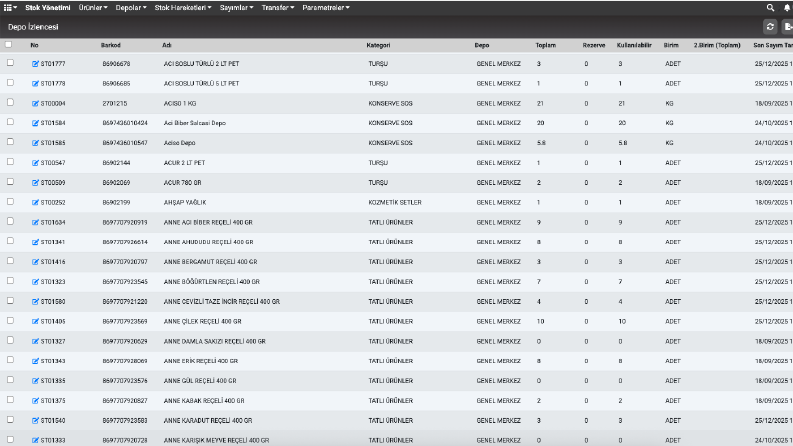Open the apps grid menu icon

pos(10,8)
